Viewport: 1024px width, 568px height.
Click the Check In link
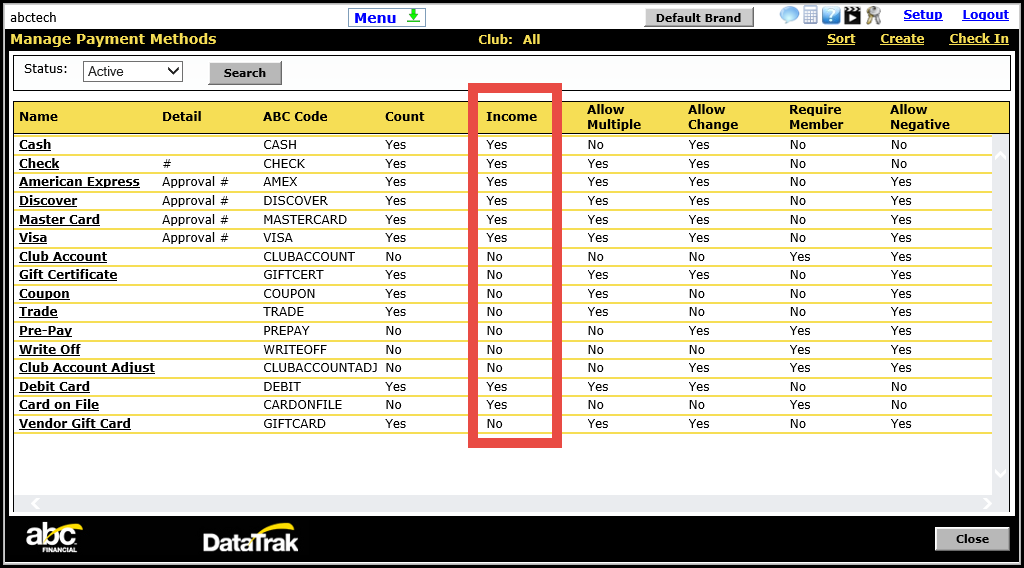point(978,39)
